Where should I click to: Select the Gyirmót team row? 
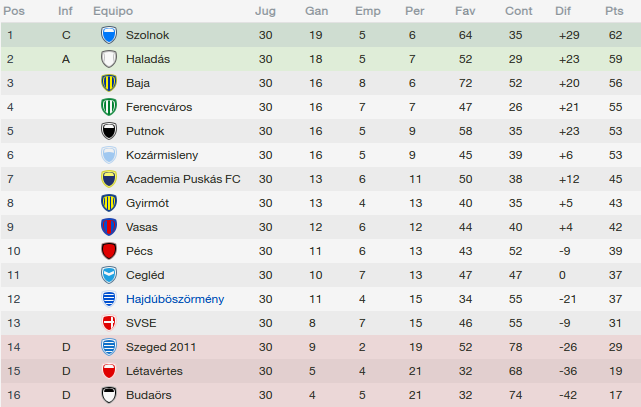321,203
